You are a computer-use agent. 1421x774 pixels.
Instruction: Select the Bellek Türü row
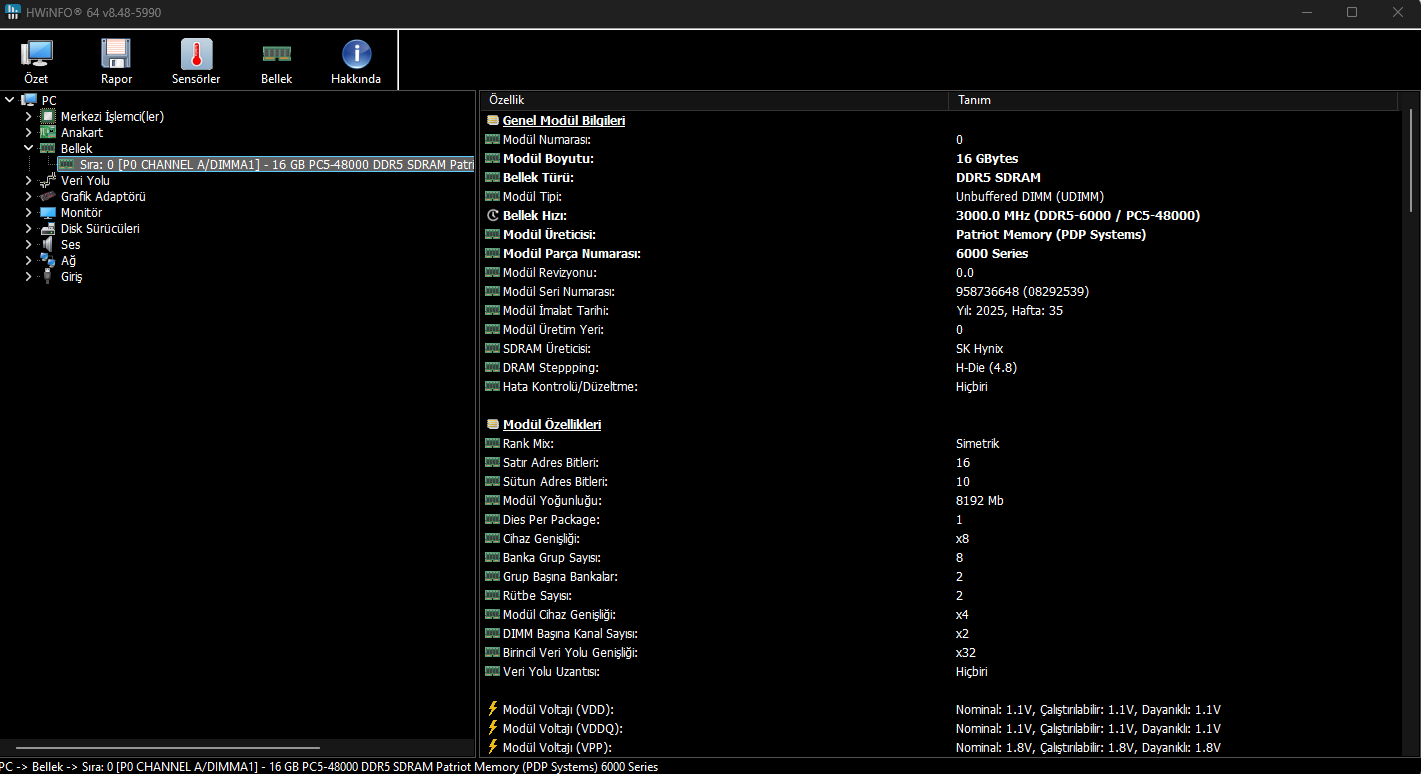(942, 177)
